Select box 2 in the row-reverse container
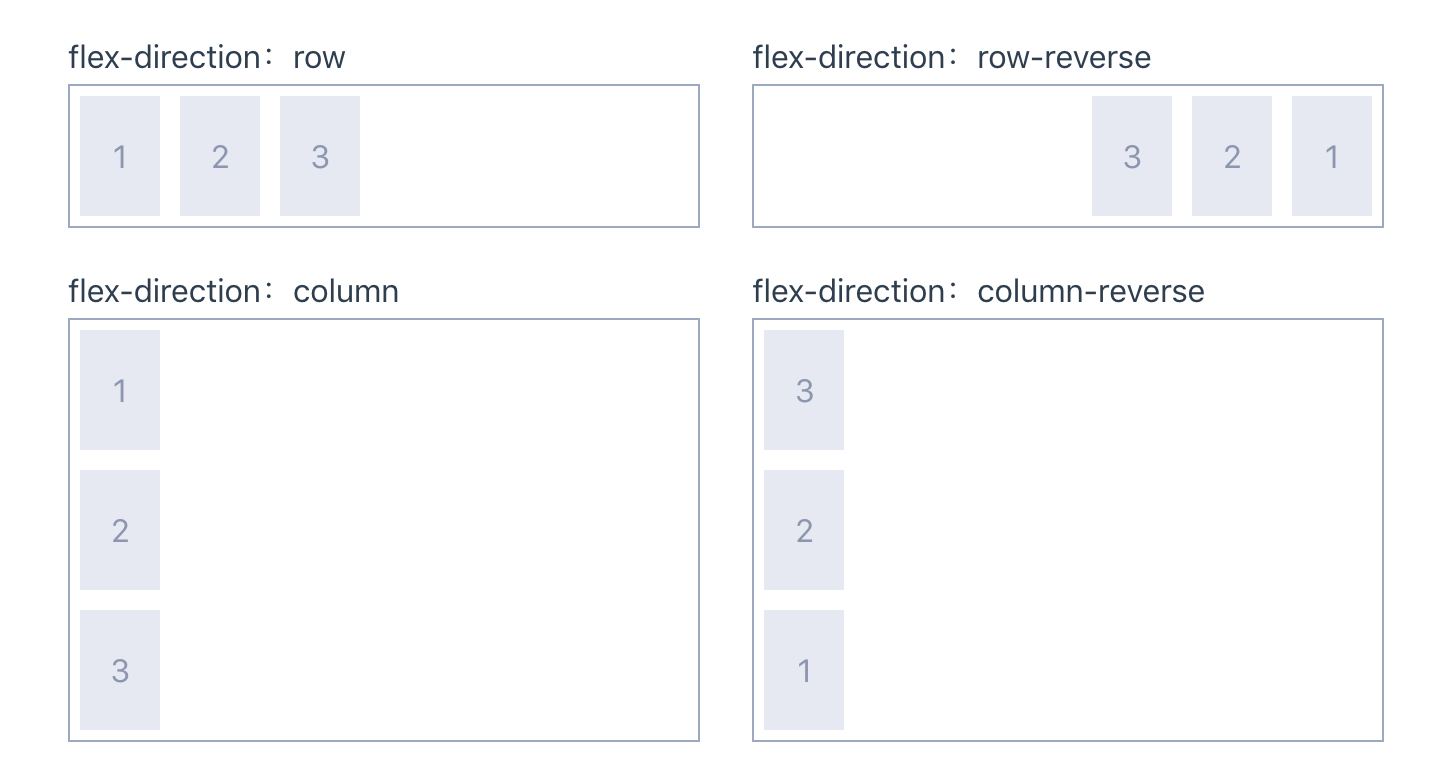 coord(1232,156)
